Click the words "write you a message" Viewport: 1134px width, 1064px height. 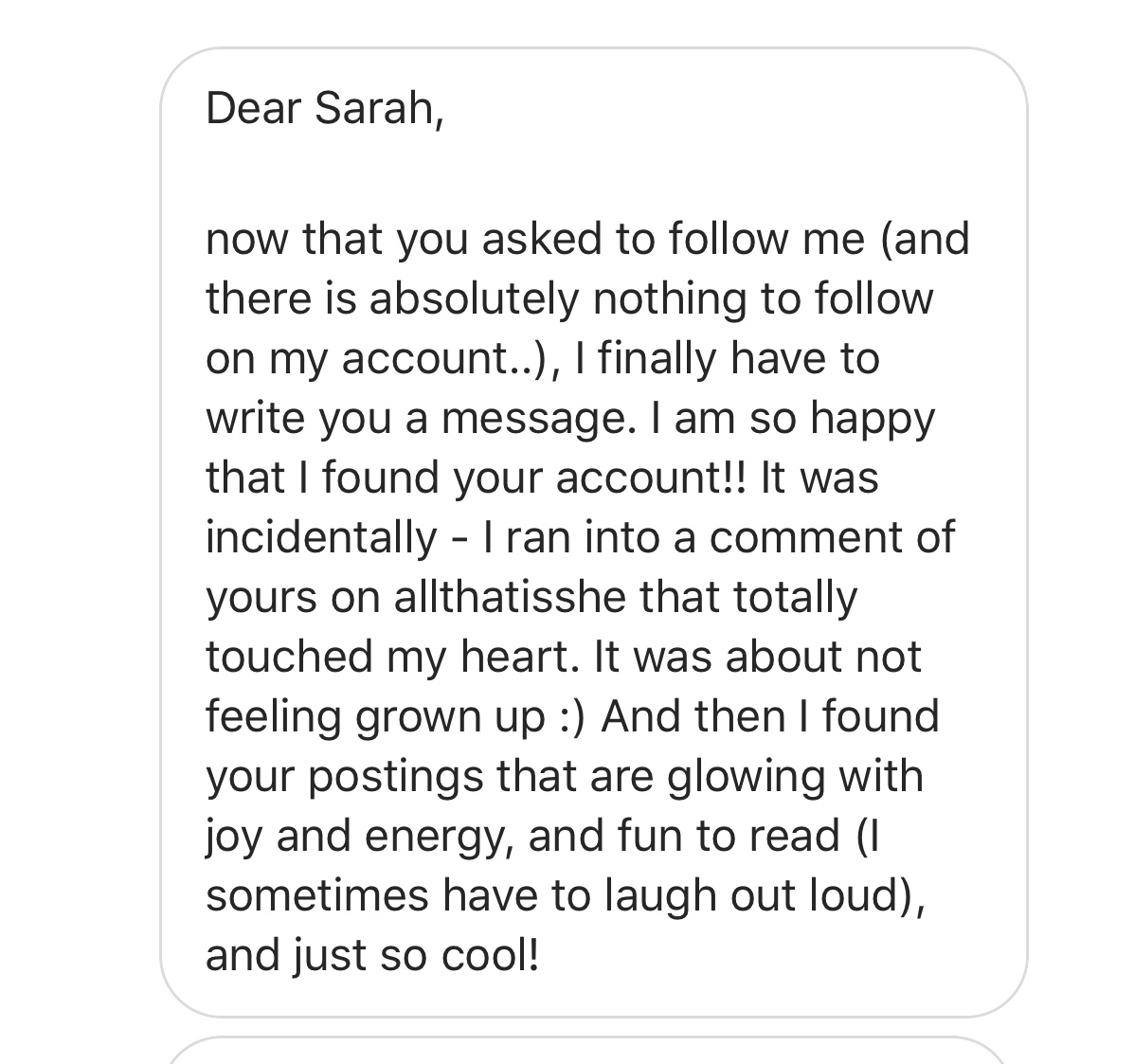(416, 418)
